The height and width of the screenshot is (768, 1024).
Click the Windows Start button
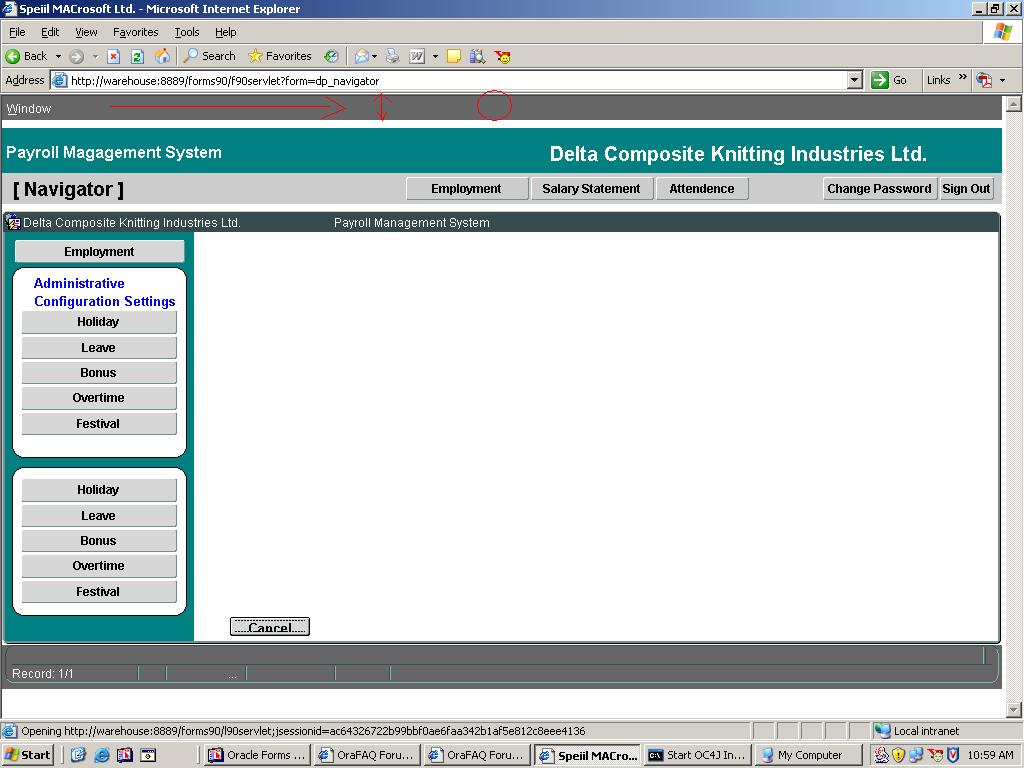pyautogui.click(x=27, y=755)
